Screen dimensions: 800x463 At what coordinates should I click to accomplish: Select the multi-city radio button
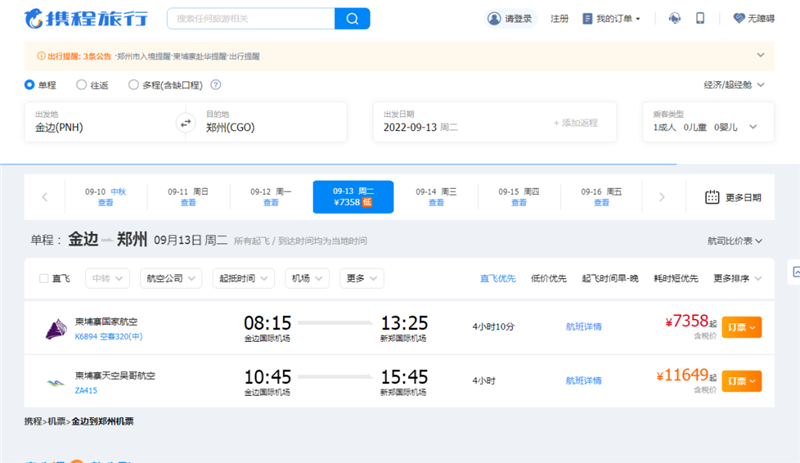[x=133, y=85]
